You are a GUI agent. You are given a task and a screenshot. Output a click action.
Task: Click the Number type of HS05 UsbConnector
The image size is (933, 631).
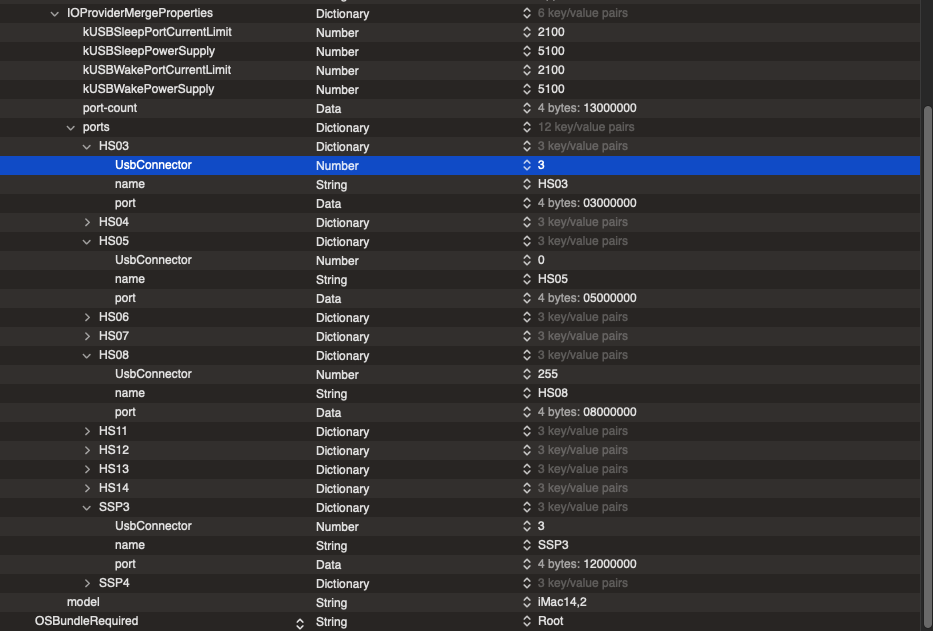click(337, 260)
